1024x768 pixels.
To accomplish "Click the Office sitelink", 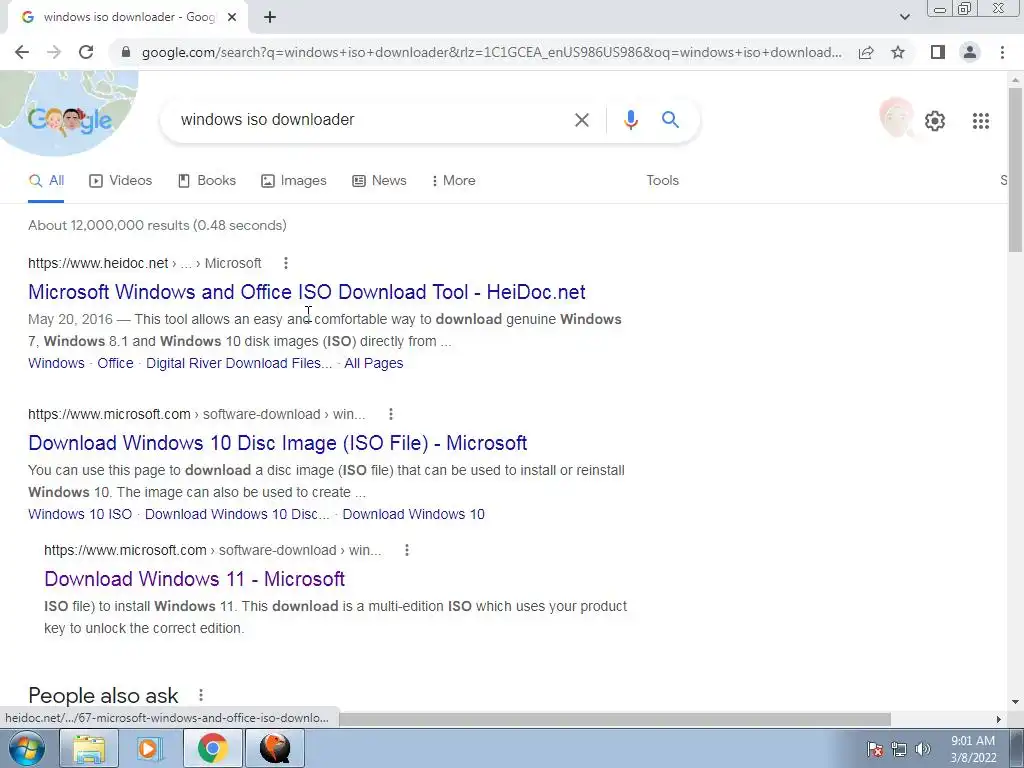I will pyautogui.click(x=115, y=364).
